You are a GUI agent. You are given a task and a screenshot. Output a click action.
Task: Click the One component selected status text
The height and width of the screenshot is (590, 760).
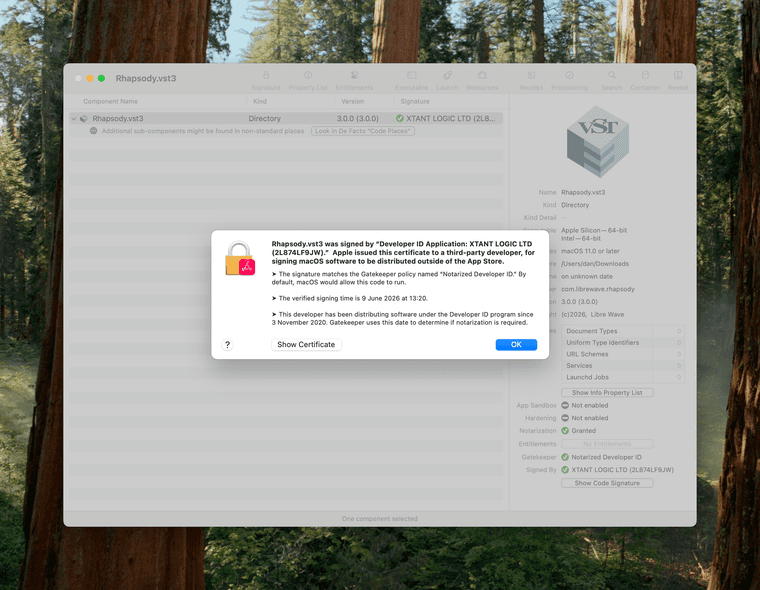pos(380,519)
